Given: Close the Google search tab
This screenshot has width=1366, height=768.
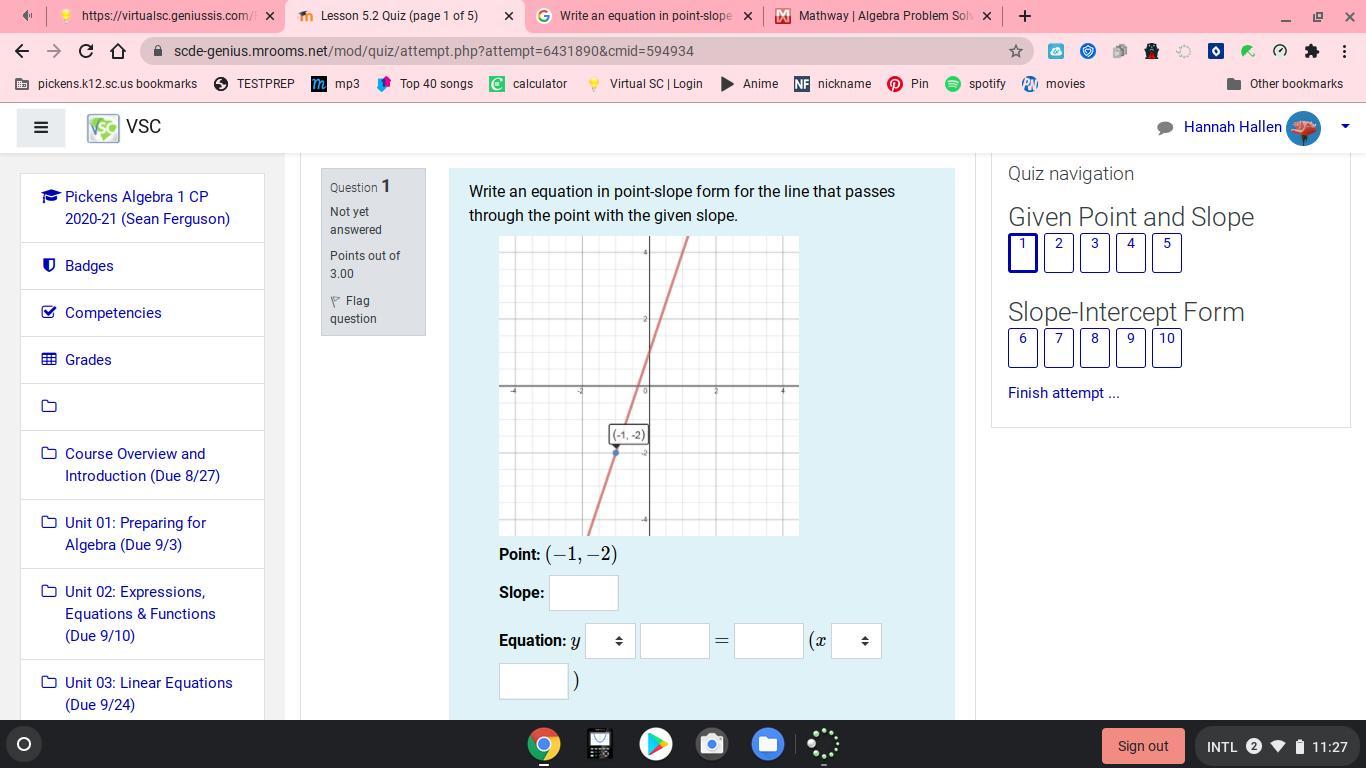Looking at the screenshot, I should point(748,16).
